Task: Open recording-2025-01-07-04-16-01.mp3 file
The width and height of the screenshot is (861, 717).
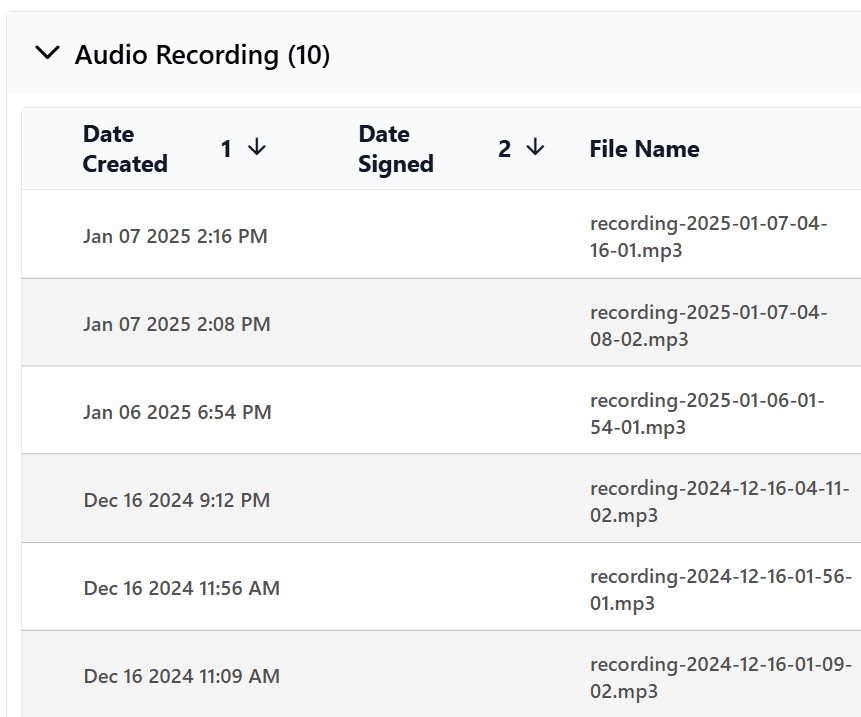Action: coord(708,237)
